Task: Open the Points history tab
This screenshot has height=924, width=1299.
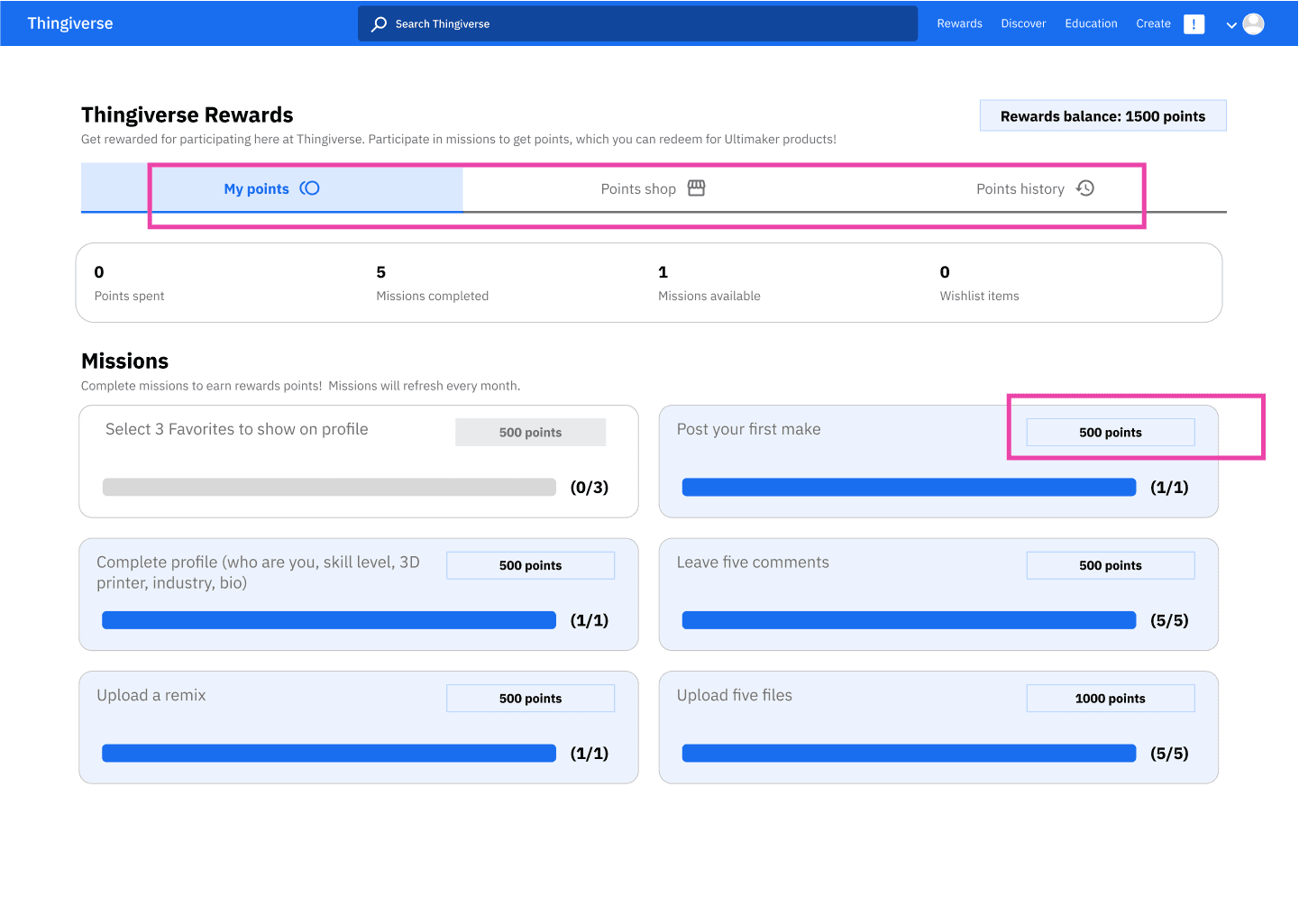Action: 1036,188
